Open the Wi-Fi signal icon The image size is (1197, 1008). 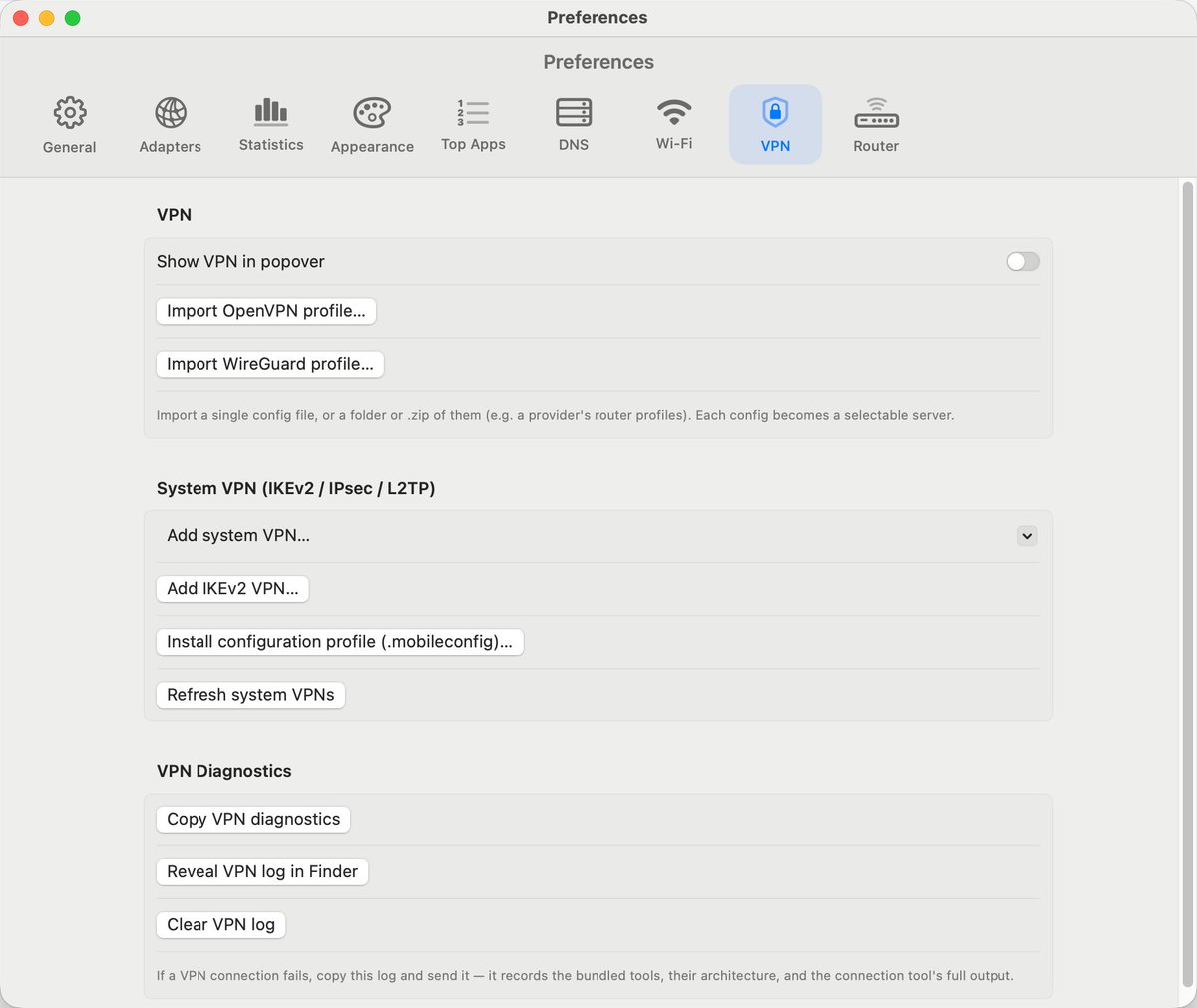pos(674,111)
